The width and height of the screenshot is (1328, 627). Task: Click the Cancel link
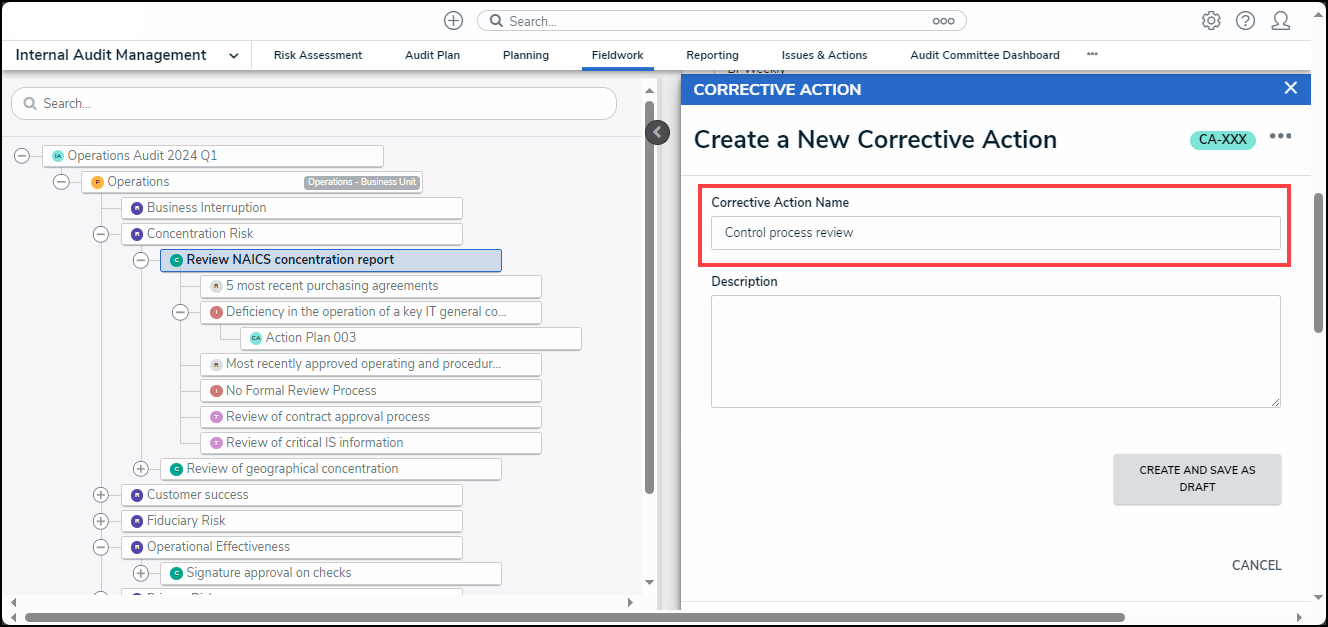[1256, 565]
